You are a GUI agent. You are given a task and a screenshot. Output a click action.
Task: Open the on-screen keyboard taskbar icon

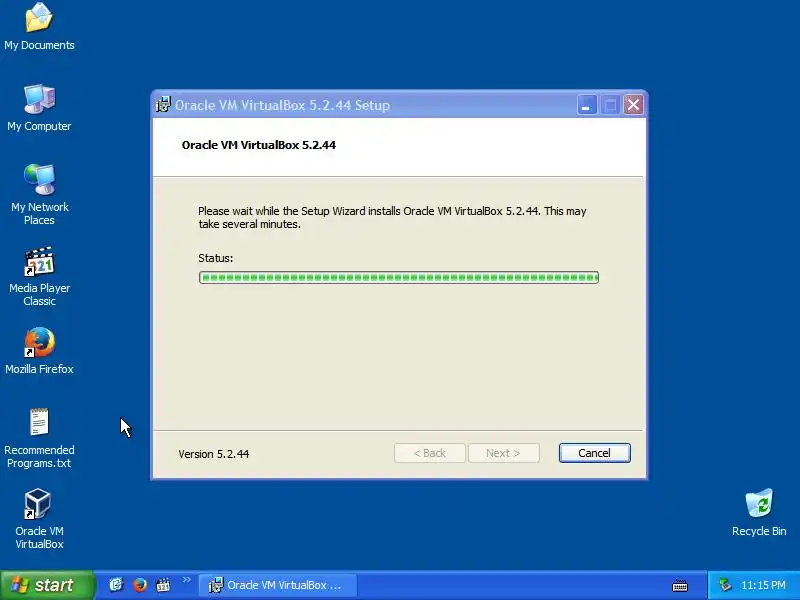click(x=680, y=586)
